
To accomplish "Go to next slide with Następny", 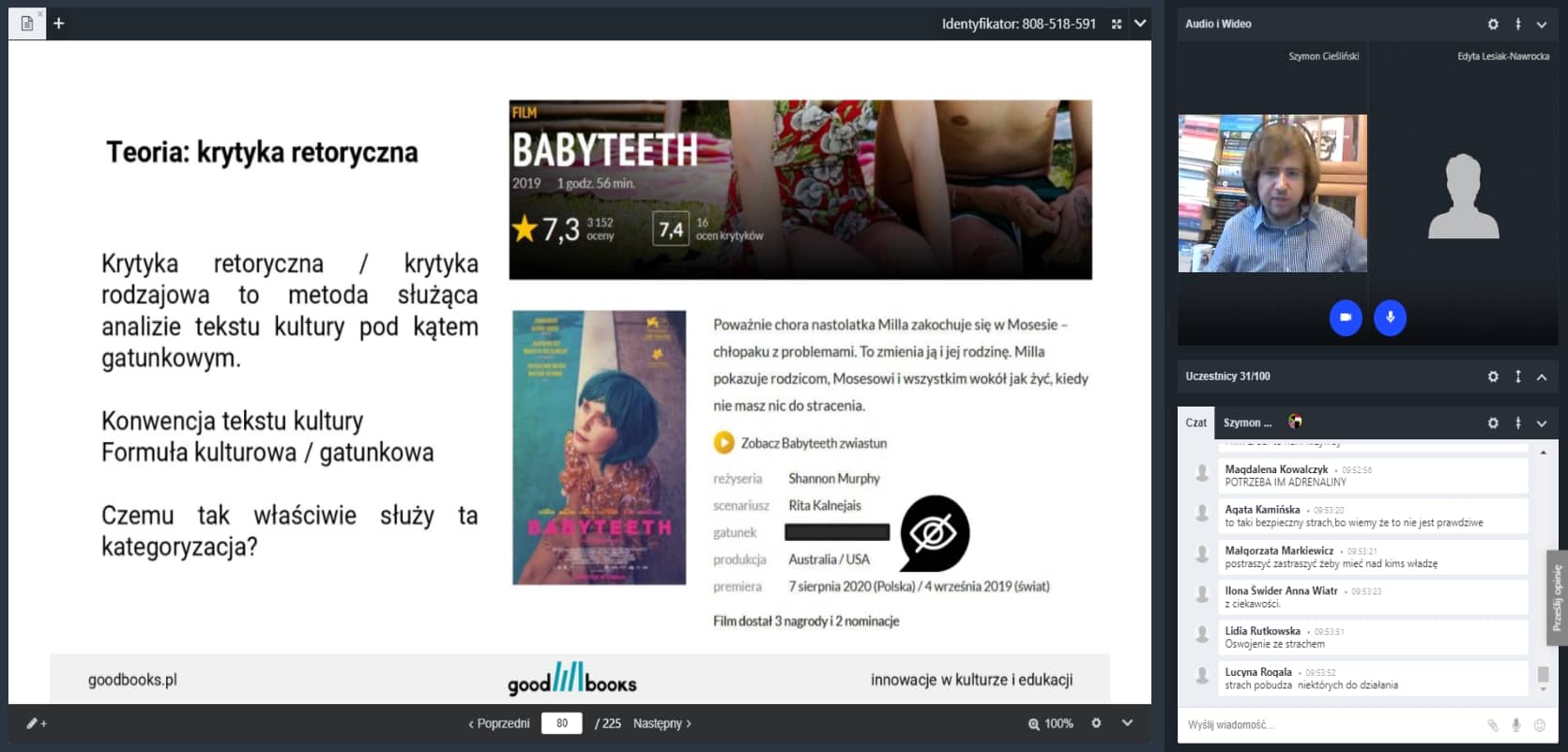I will (662, 724).
